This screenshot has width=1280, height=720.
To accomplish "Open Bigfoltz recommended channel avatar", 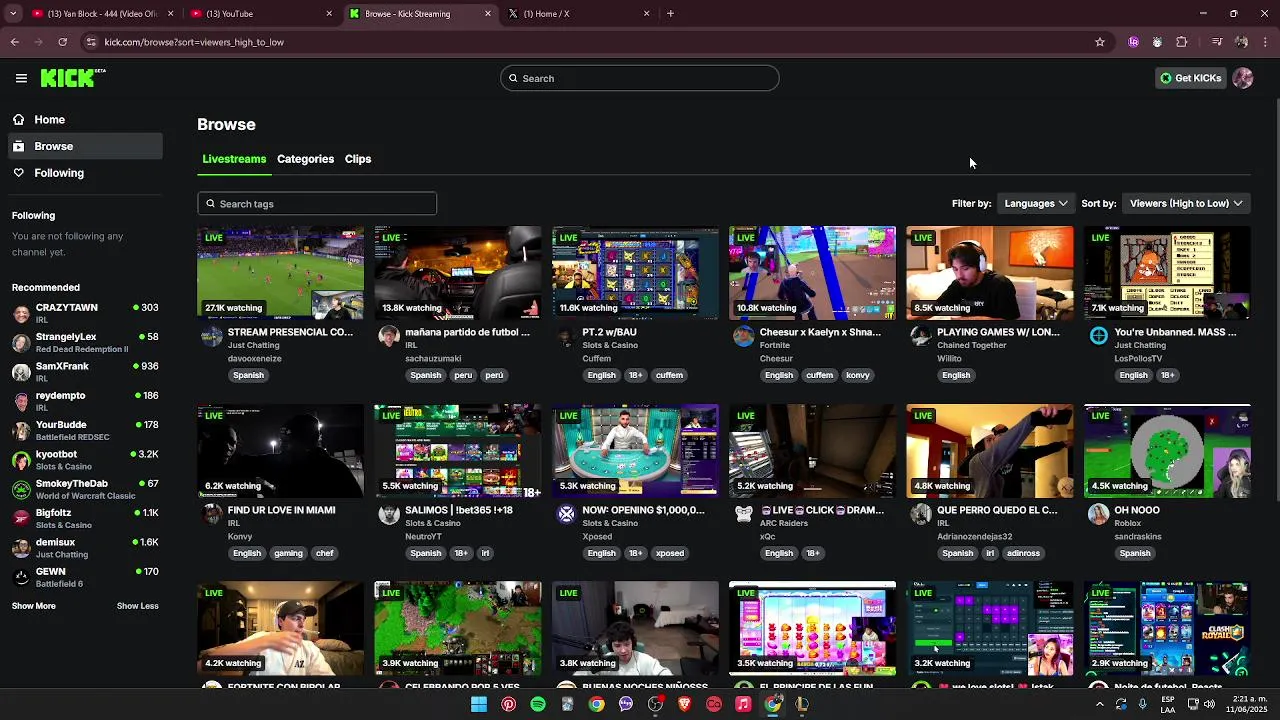I will click(x=21, y=518).
